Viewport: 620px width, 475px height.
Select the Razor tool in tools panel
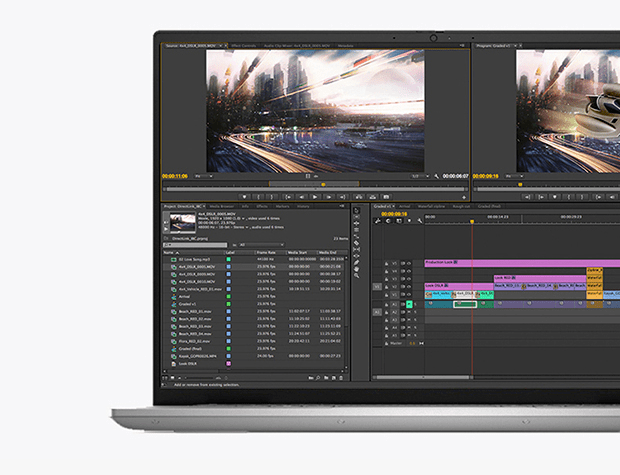point(356,243)
